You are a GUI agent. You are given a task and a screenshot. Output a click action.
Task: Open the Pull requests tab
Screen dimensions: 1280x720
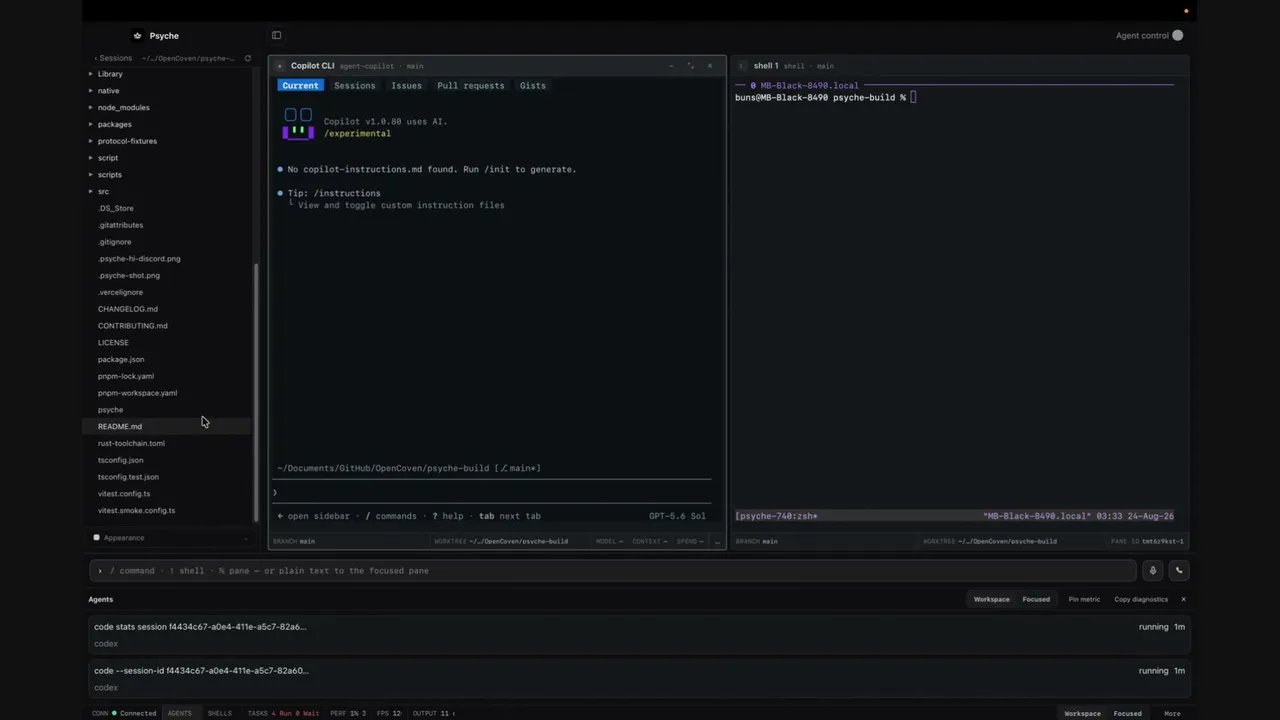(x=471, y=86)
